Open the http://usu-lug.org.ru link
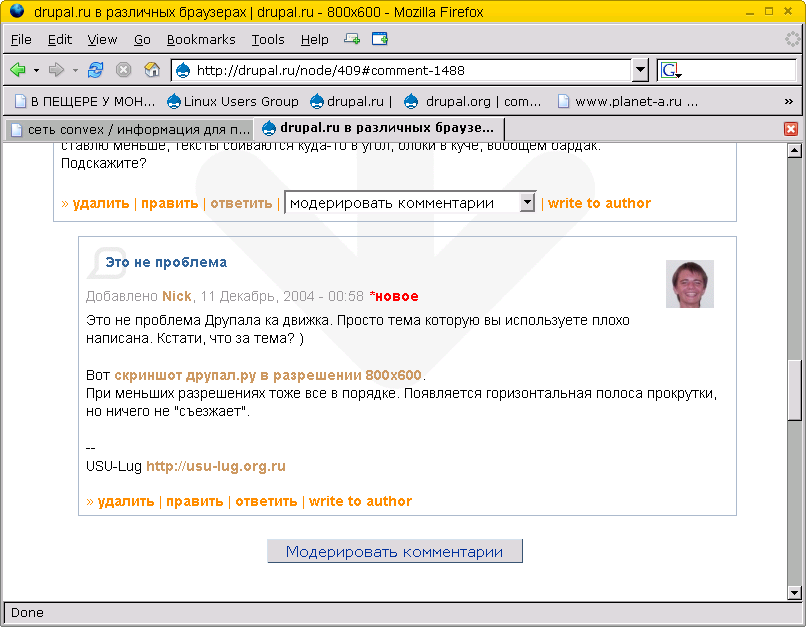806x627 pixels. pos(216,467)
